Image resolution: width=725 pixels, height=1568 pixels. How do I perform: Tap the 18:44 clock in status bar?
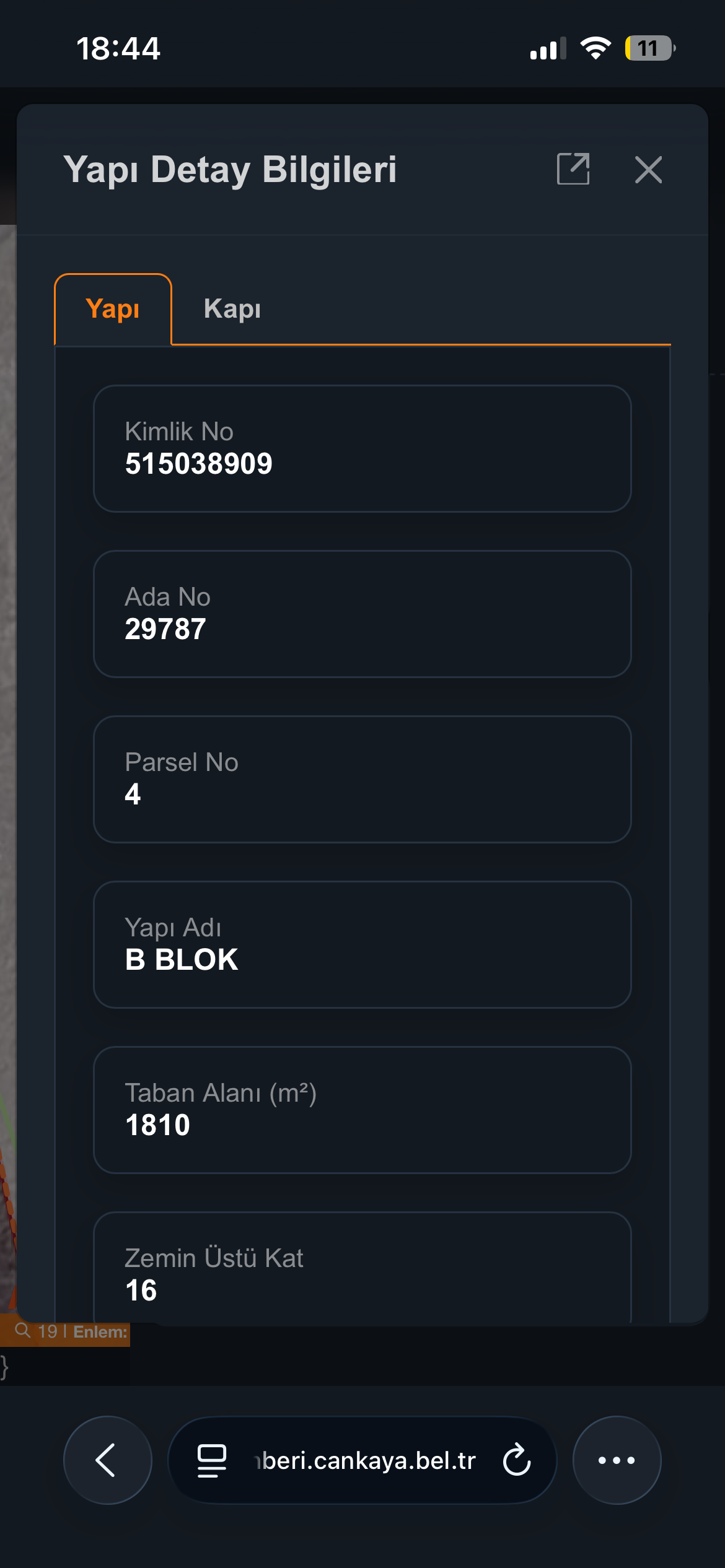(x=118, y=48)
